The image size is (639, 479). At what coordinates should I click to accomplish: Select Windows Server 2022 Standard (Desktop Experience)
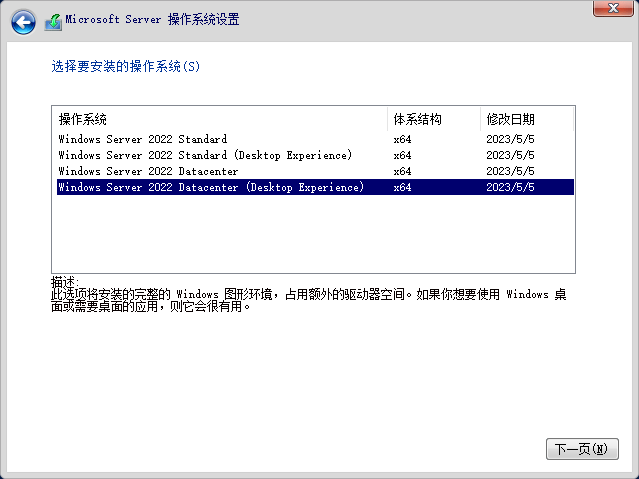tap(205, 155)
